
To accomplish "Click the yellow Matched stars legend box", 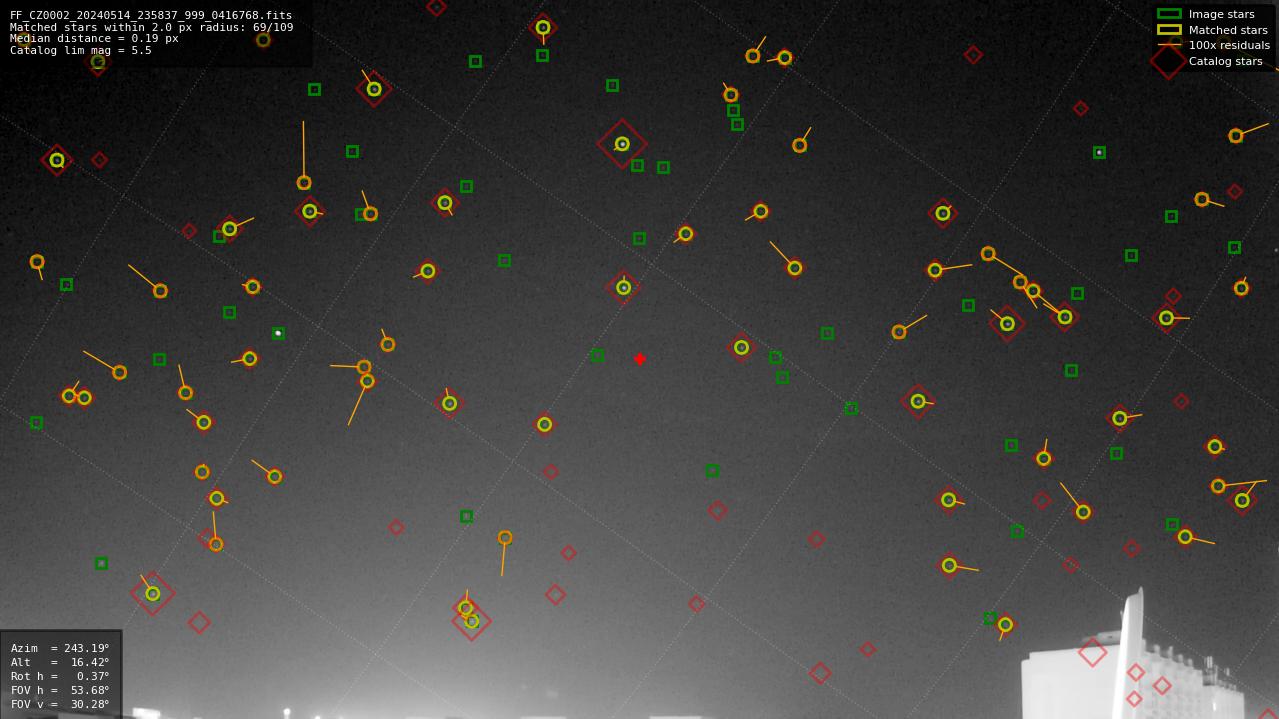I will pyautogui.click(x=1169, y=30).
